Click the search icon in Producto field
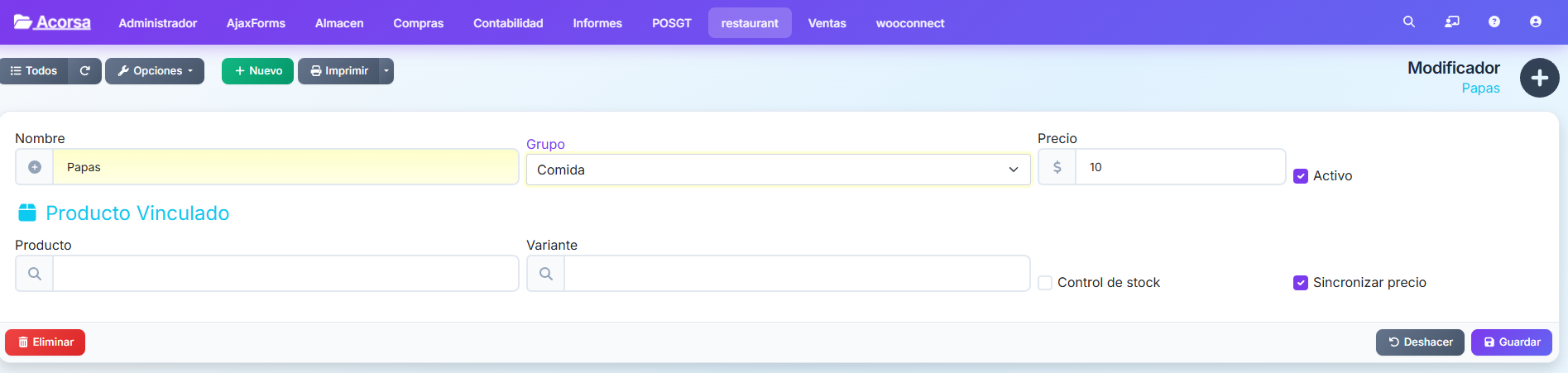This screenshot has width=1568, height=373. tap(35, 274)
